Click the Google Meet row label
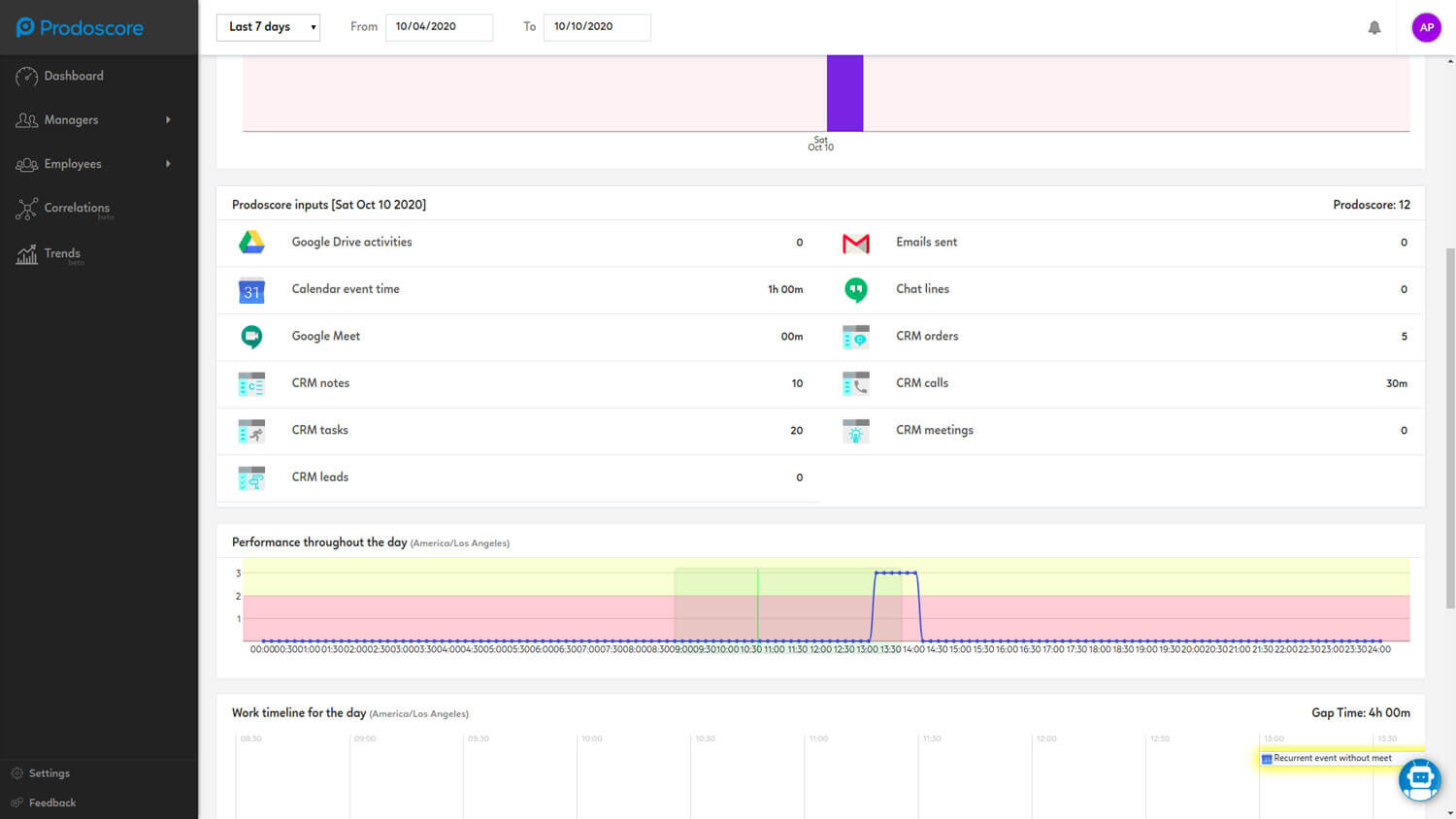 click(326, 337)
